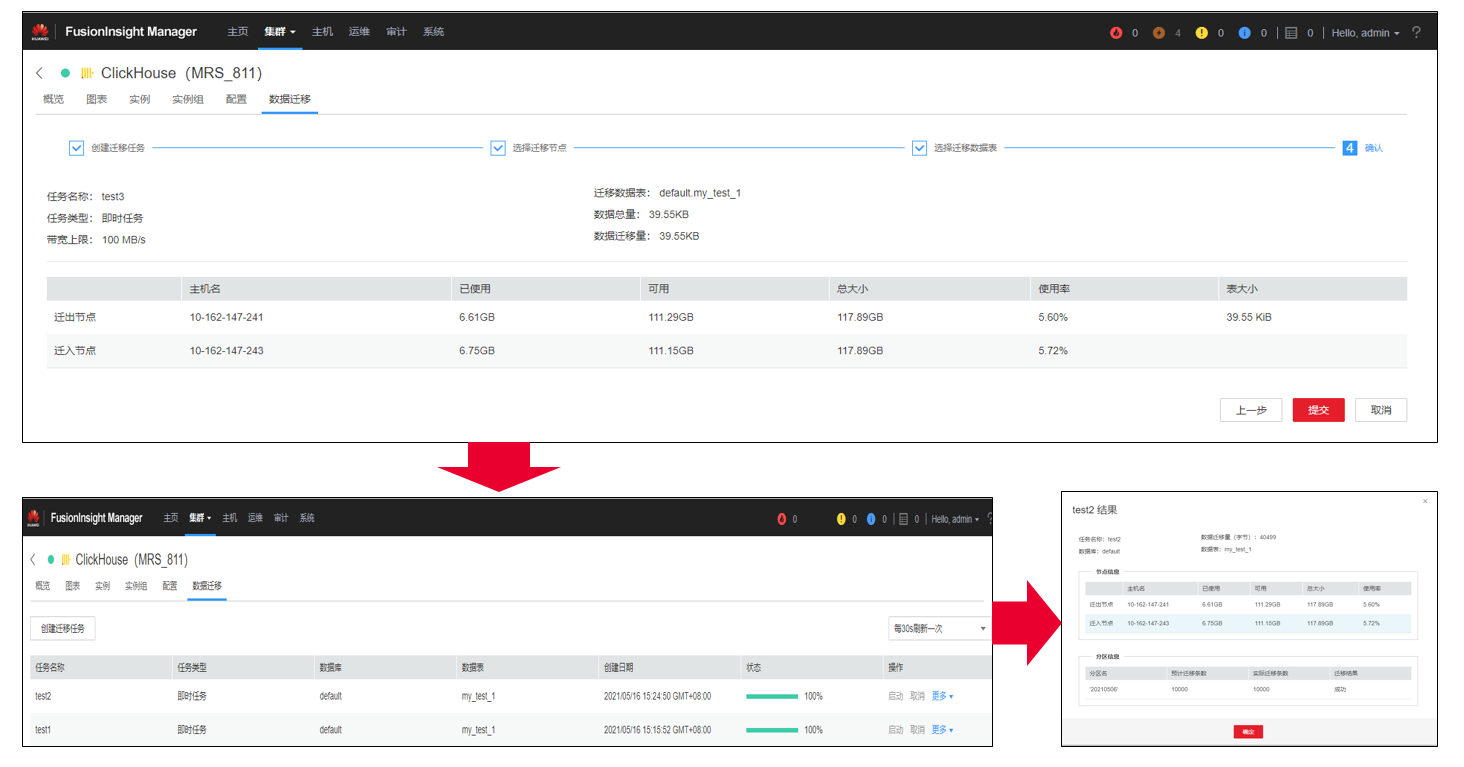Confirm the test2 结果 dialog with 确定

[x=1248, y=731]
